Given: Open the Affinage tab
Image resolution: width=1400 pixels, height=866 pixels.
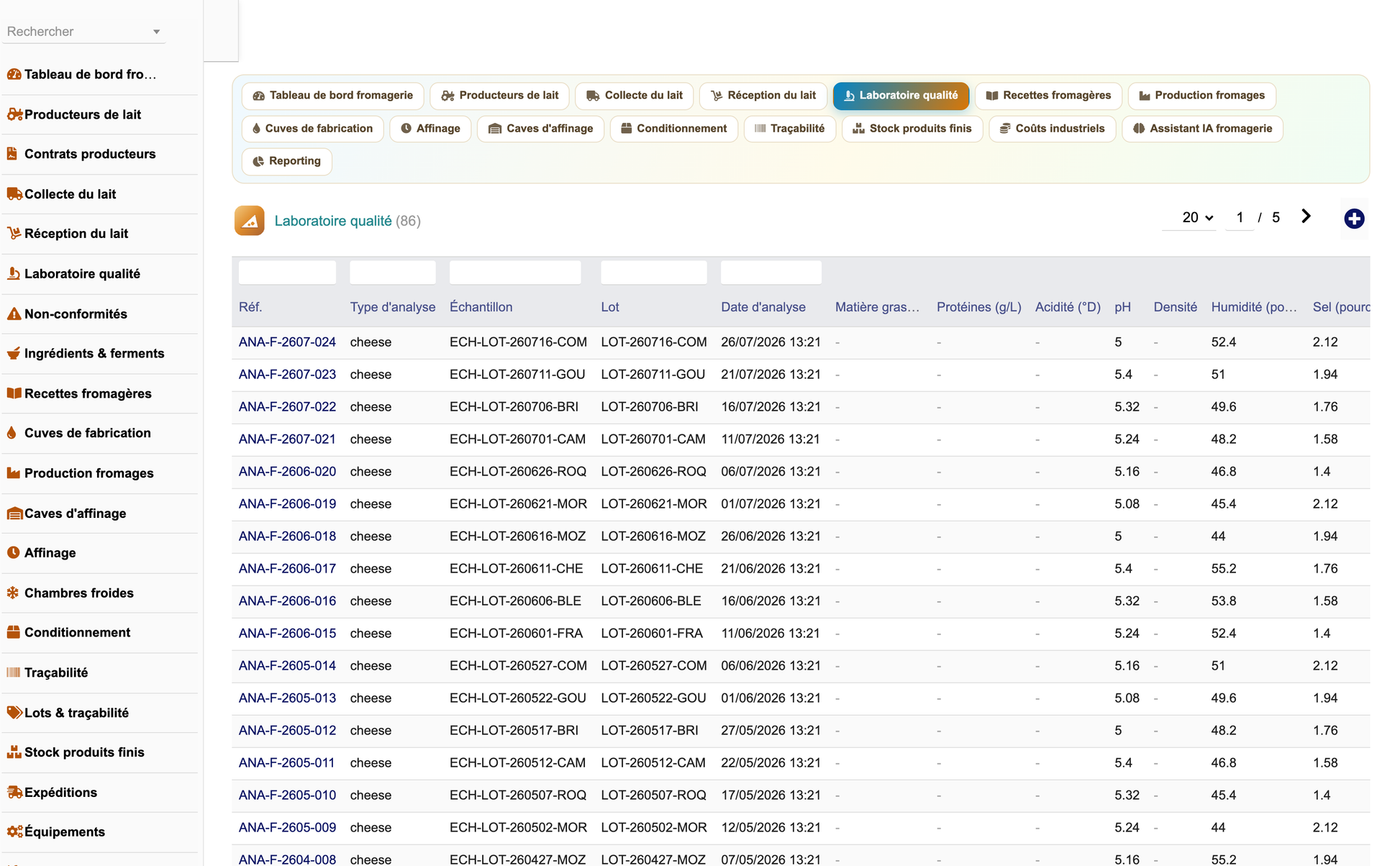Looking at the screenshot, I should [430, 129].
